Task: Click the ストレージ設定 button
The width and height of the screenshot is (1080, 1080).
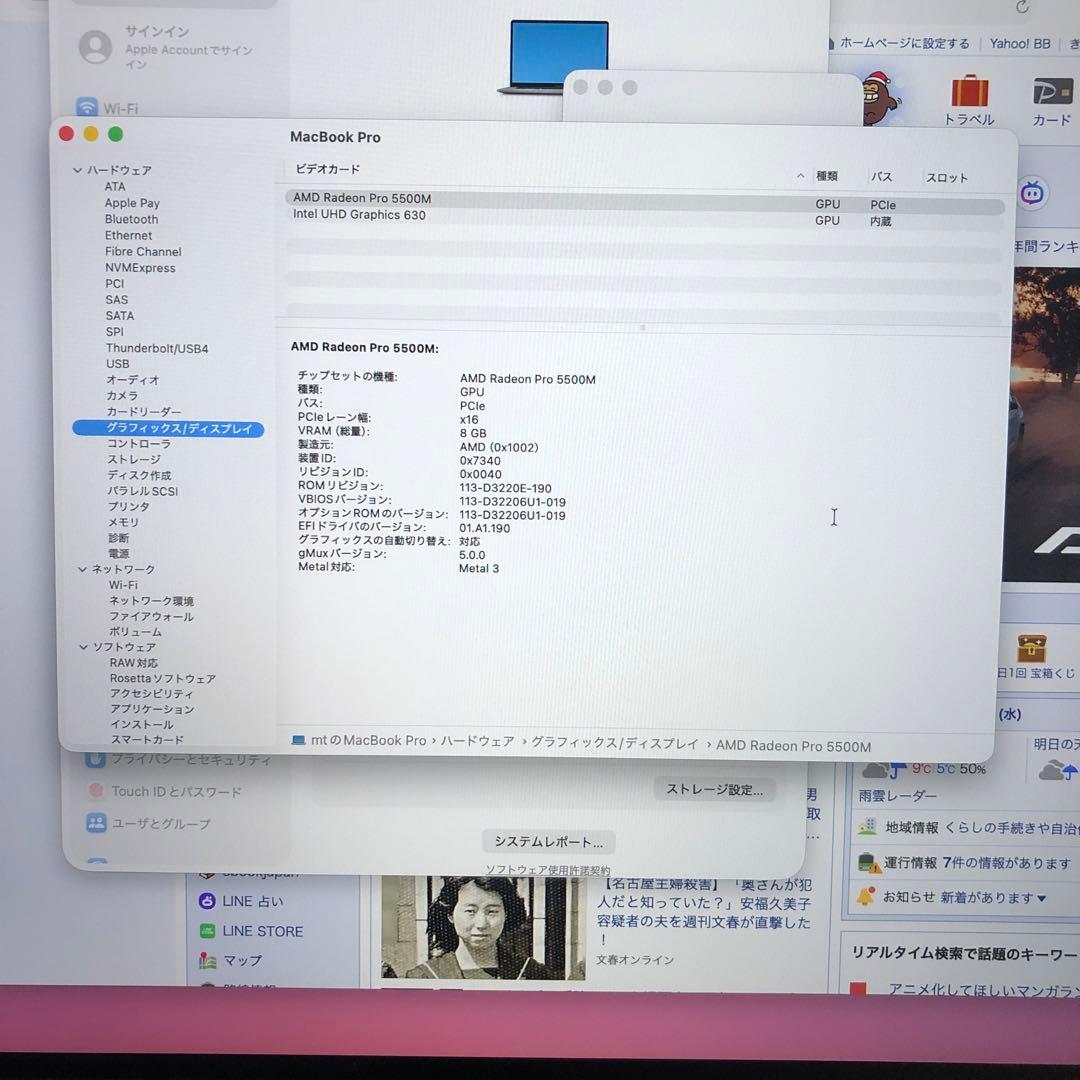Action: click(713, 789)
